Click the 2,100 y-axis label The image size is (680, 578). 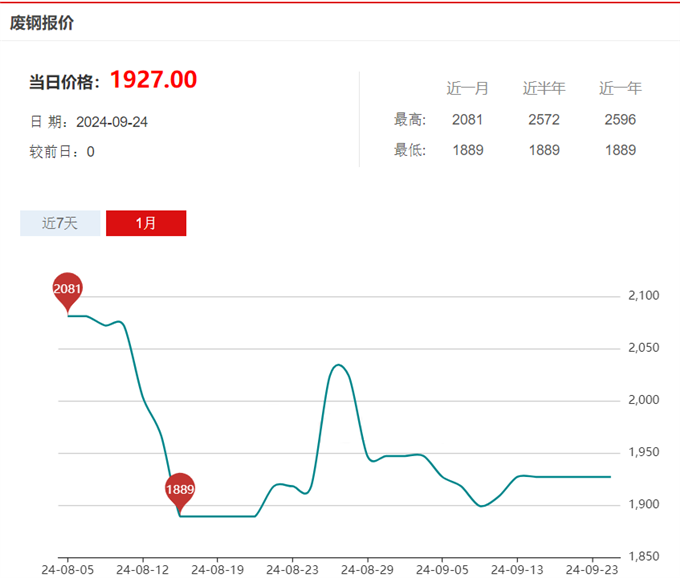642,296
